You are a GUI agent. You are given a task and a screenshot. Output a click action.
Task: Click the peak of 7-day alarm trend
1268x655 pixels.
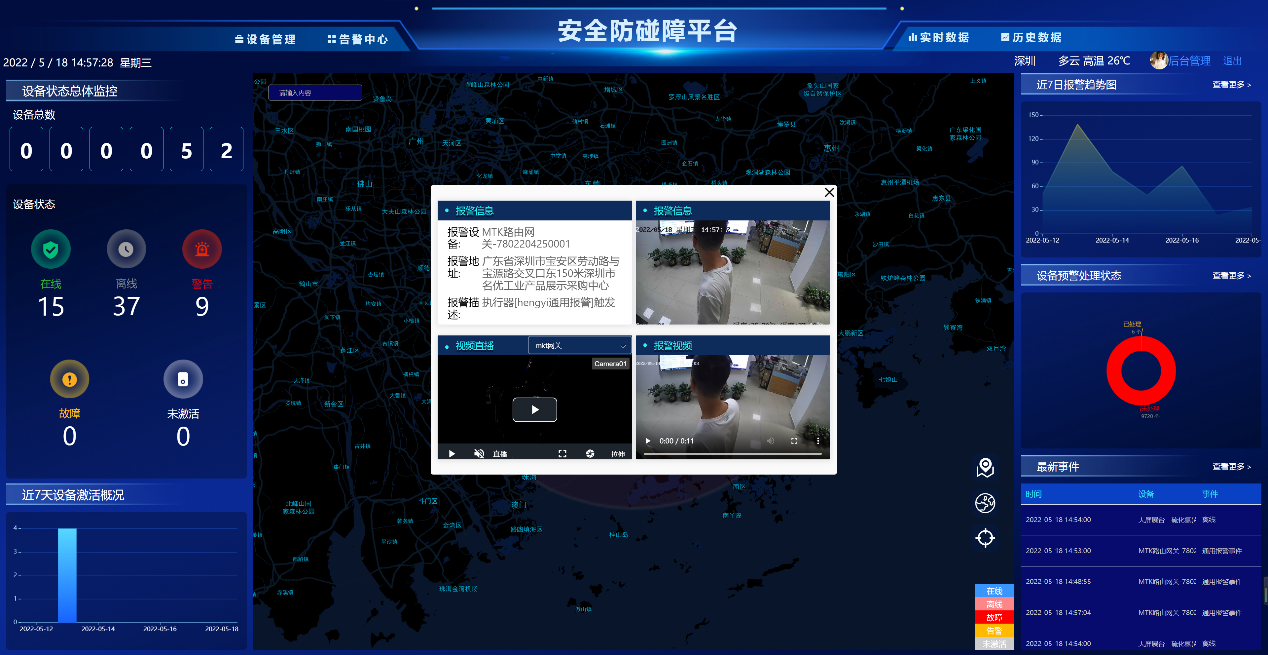1077,124
